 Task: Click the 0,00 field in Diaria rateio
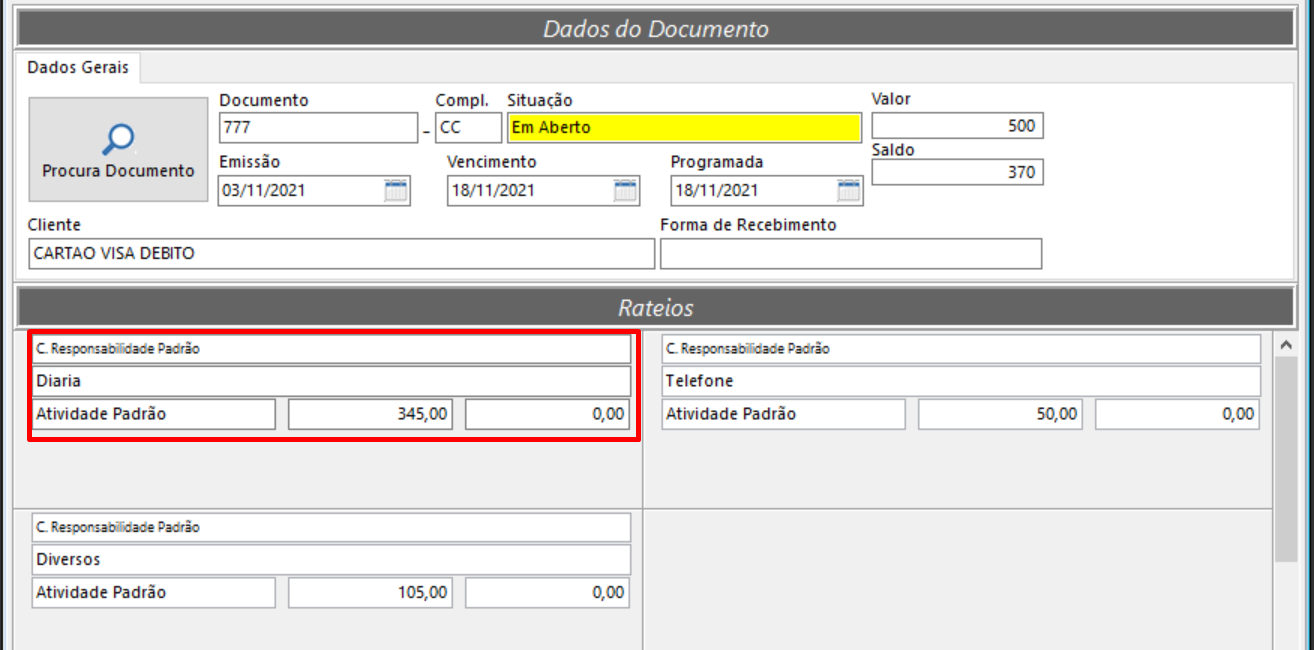(x=548, y=414)
